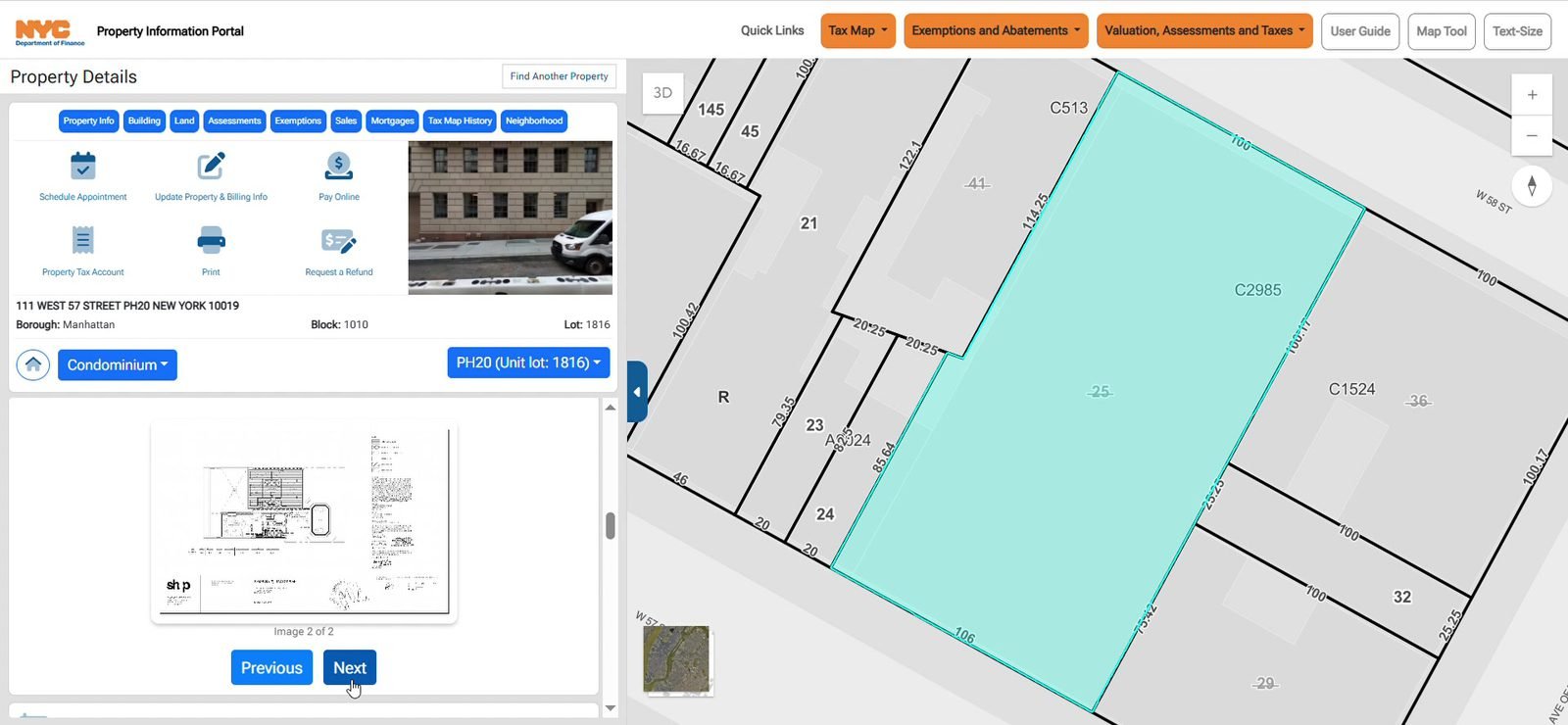The width and height of the screenshot is (1568, 725).
Task: Select the highlighted lot 25 on map
Action: [1100, 392]
